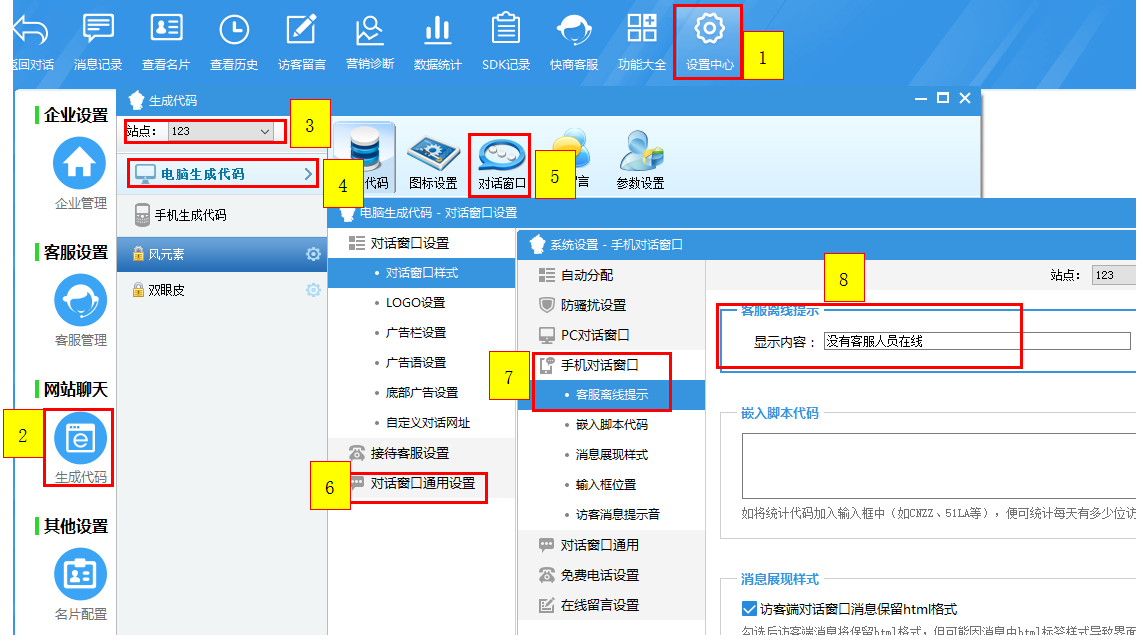Open 查看历史 clock icon
Image resolution: width=1143 pixels, height=643 pixels.
tap(234, 31)
